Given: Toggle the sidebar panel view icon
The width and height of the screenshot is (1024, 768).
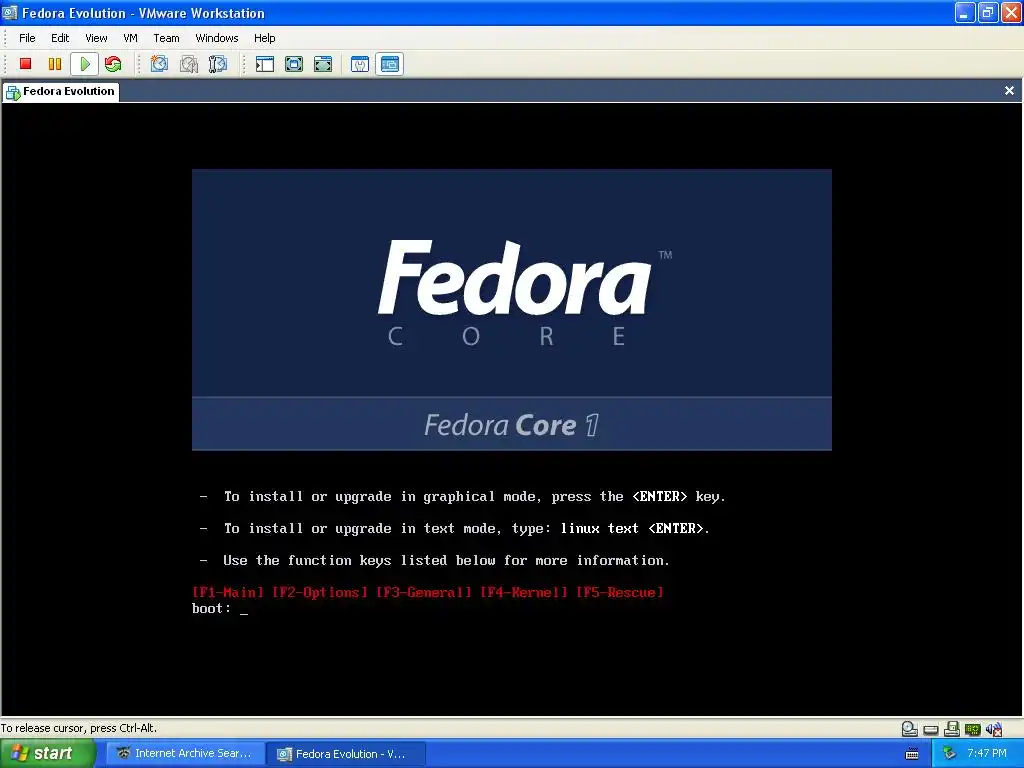Looking at the screenshot, I should tap(264, 63).
